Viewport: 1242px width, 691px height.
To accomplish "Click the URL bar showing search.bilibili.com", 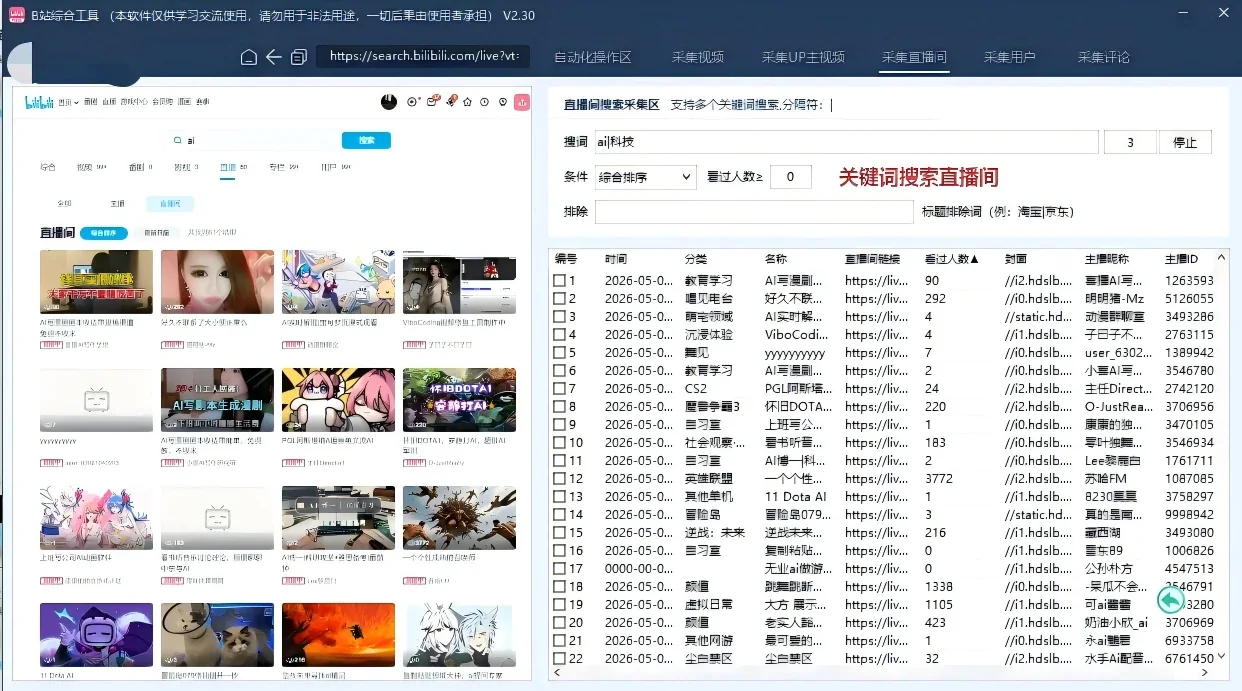I will (x=423, y=56).
